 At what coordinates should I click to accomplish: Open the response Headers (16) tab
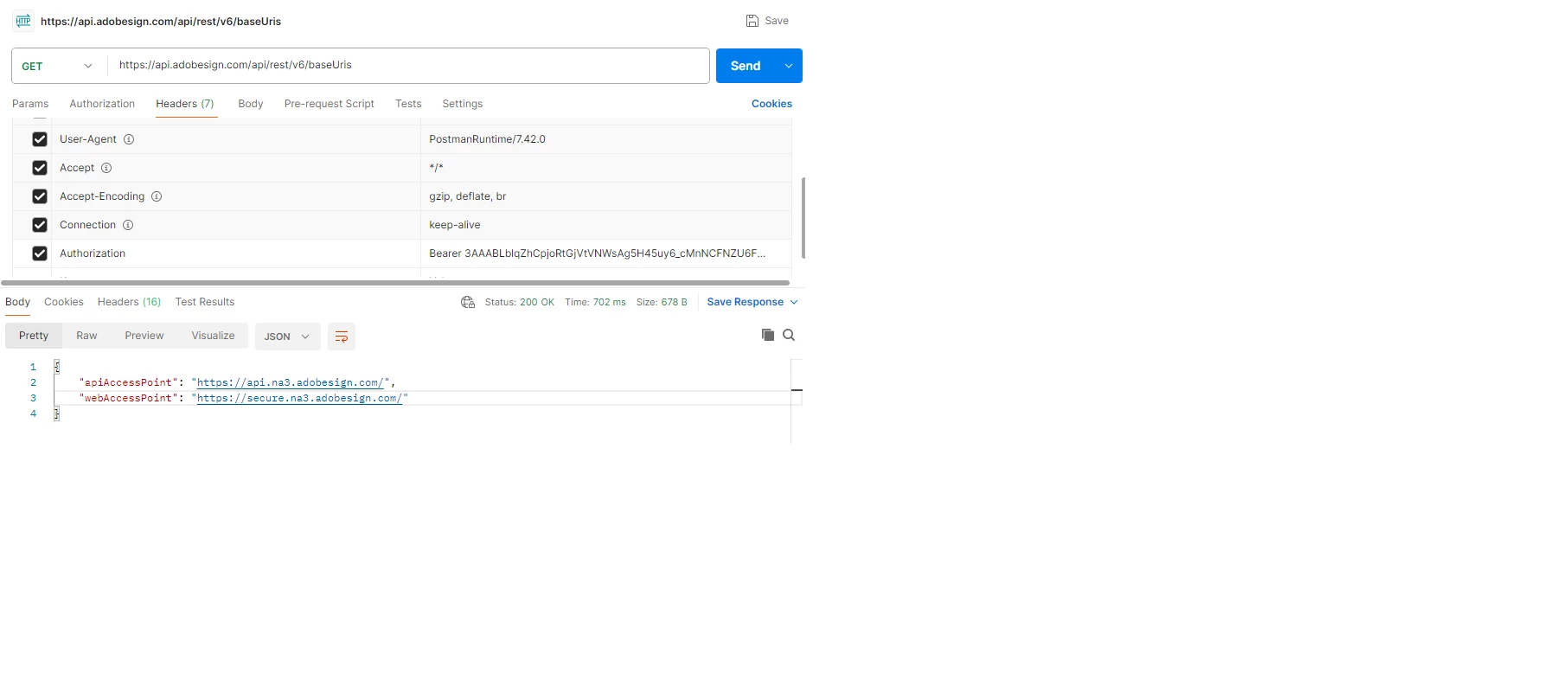point(130,302)
